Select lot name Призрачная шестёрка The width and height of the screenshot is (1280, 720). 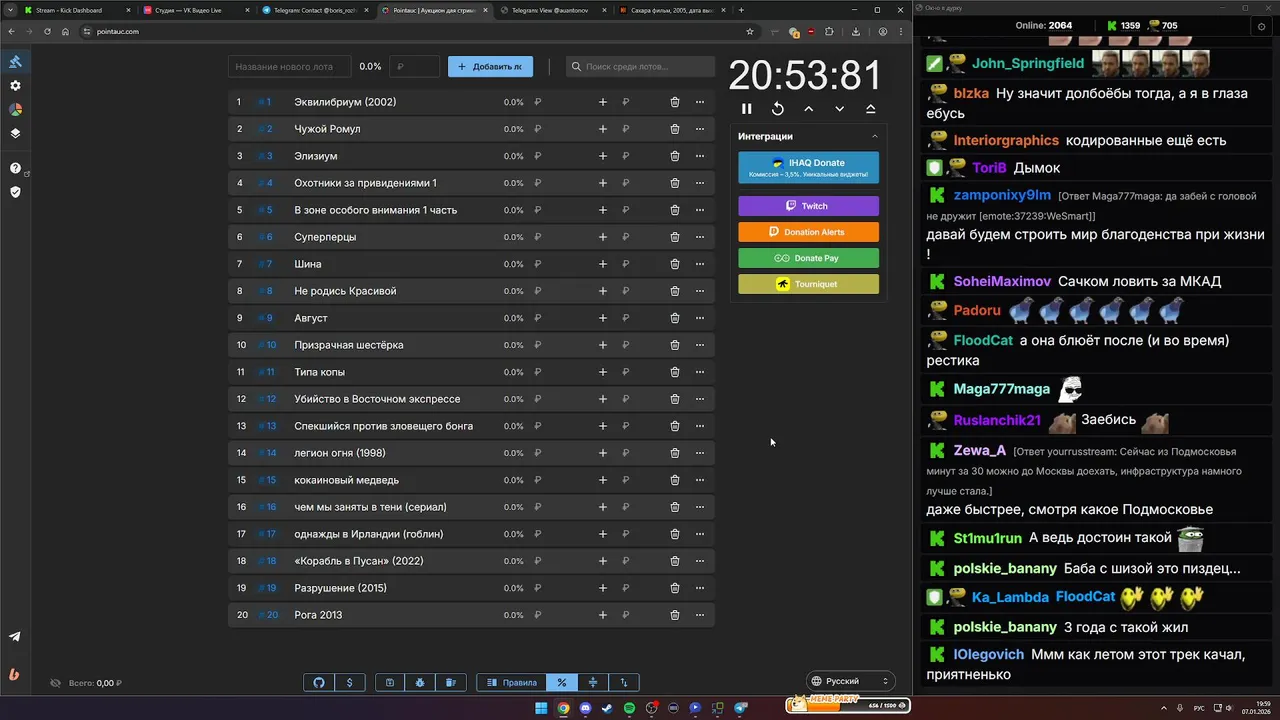349,345
